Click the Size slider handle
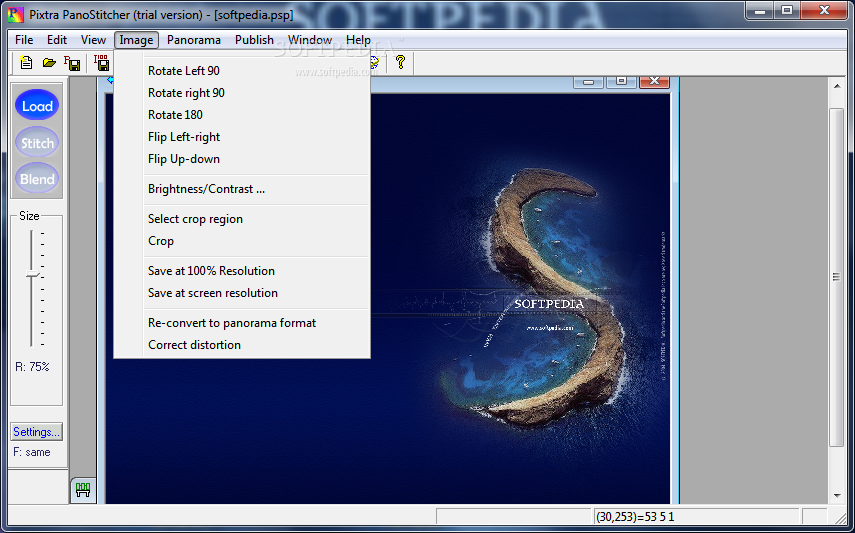The image size is (855, 533). click(32, 274)
